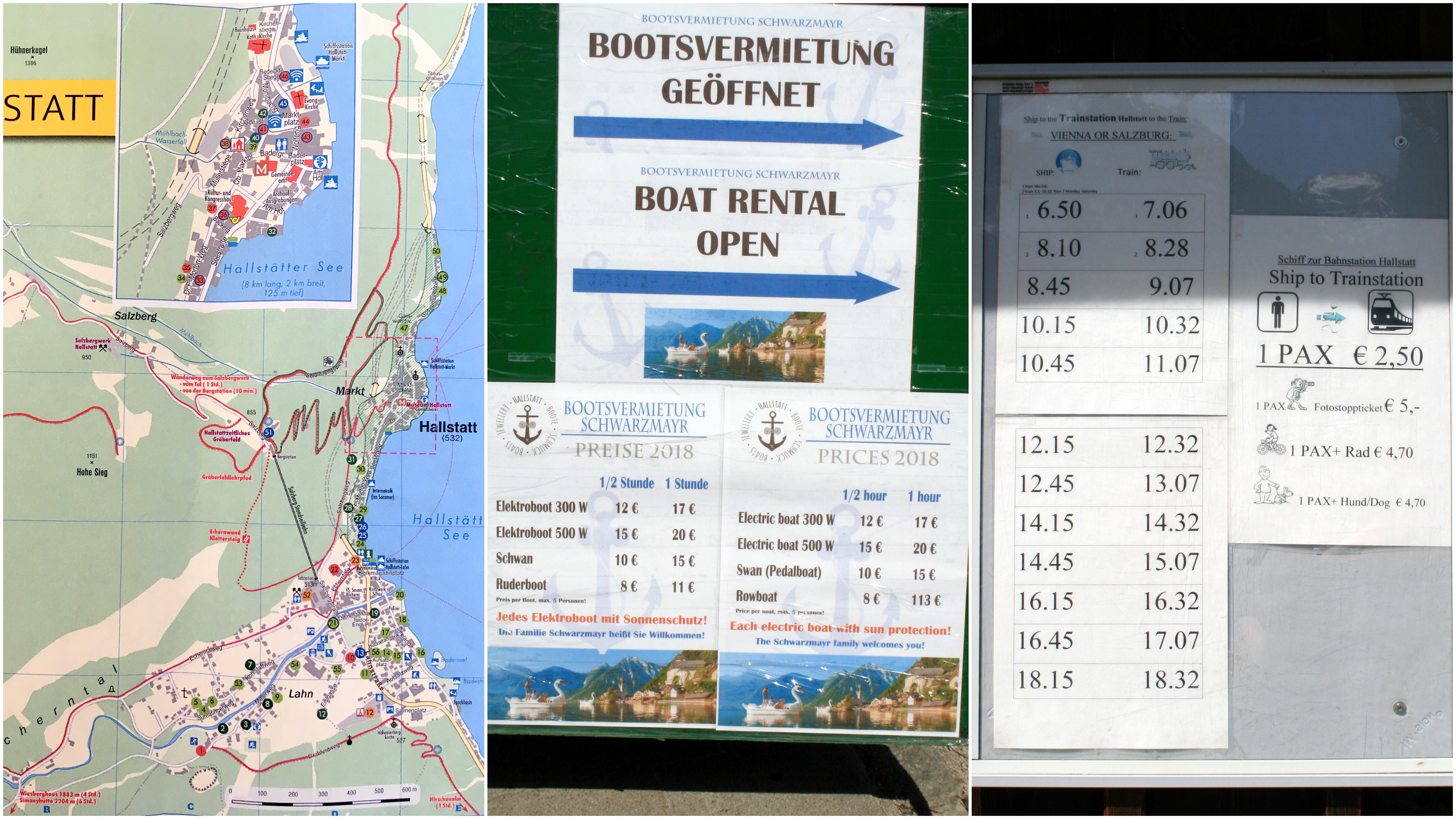Click the blue arrow under GEÖFFNET
The image size is (1456, 819).
(738, 131)
